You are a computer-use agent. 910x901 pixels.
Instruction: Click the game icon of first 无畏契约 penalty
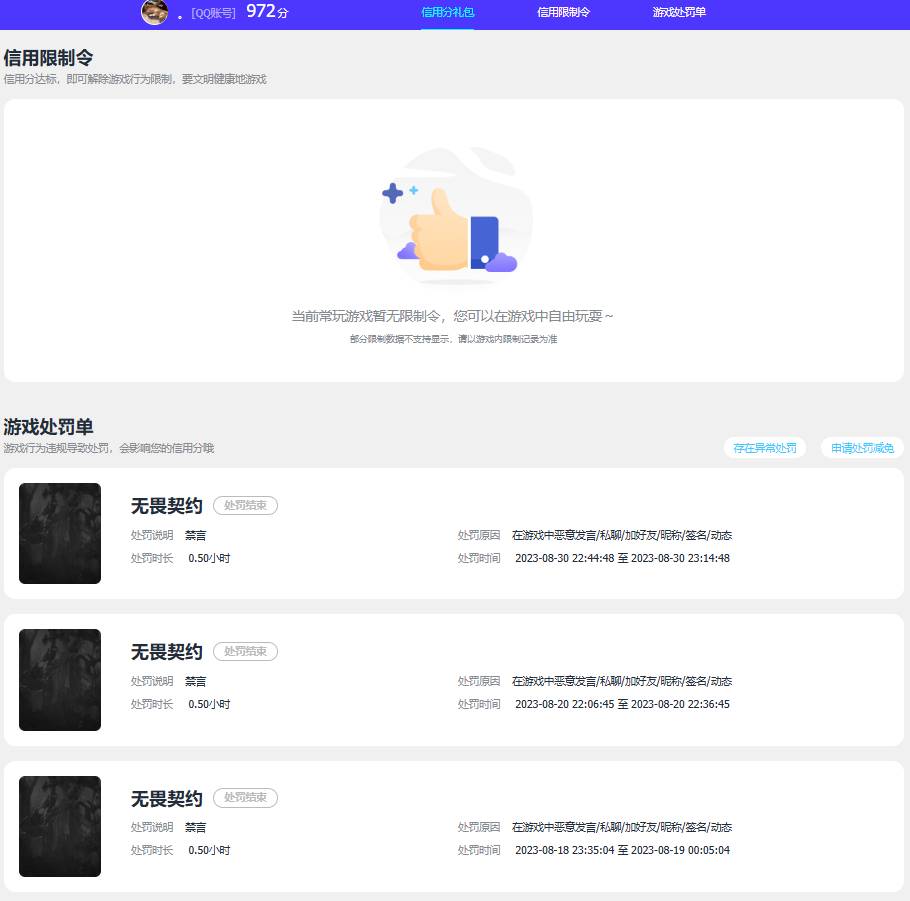59,533
